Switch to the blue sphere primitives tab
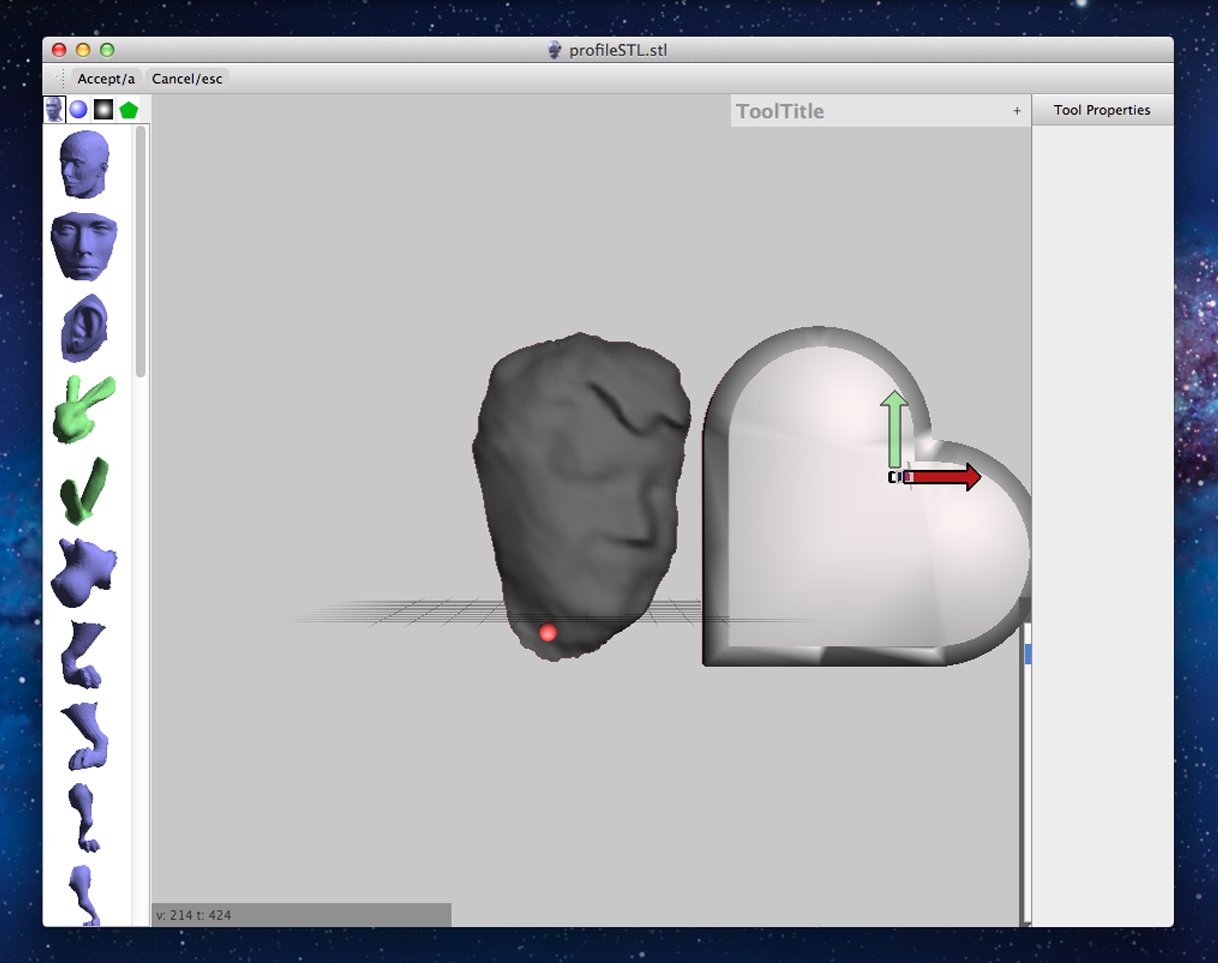Viewport: 1218px width, 963px height. [78, 110]
